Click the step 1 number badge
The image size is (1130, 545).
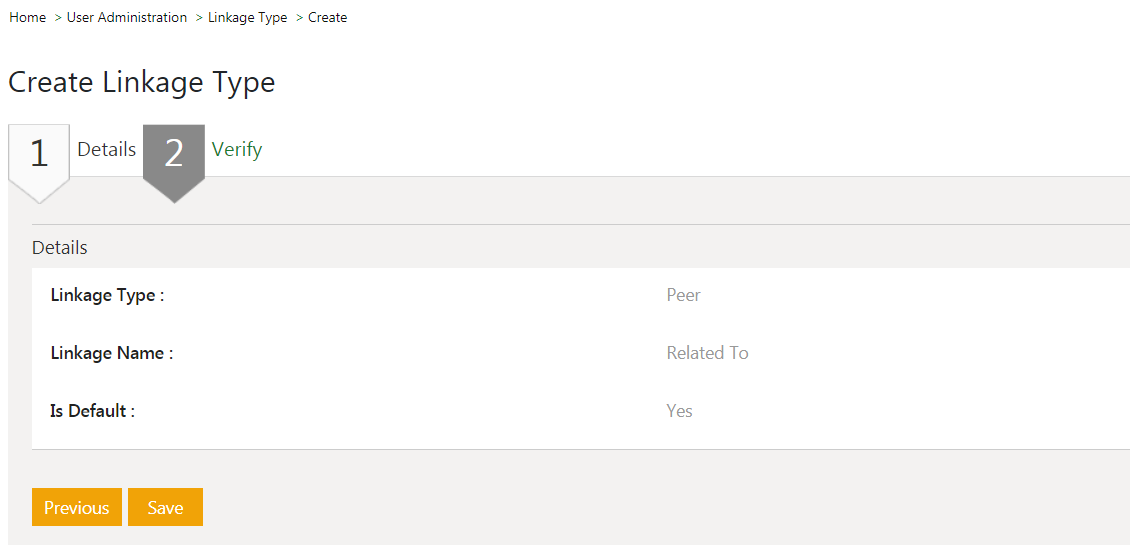point(39,154)
